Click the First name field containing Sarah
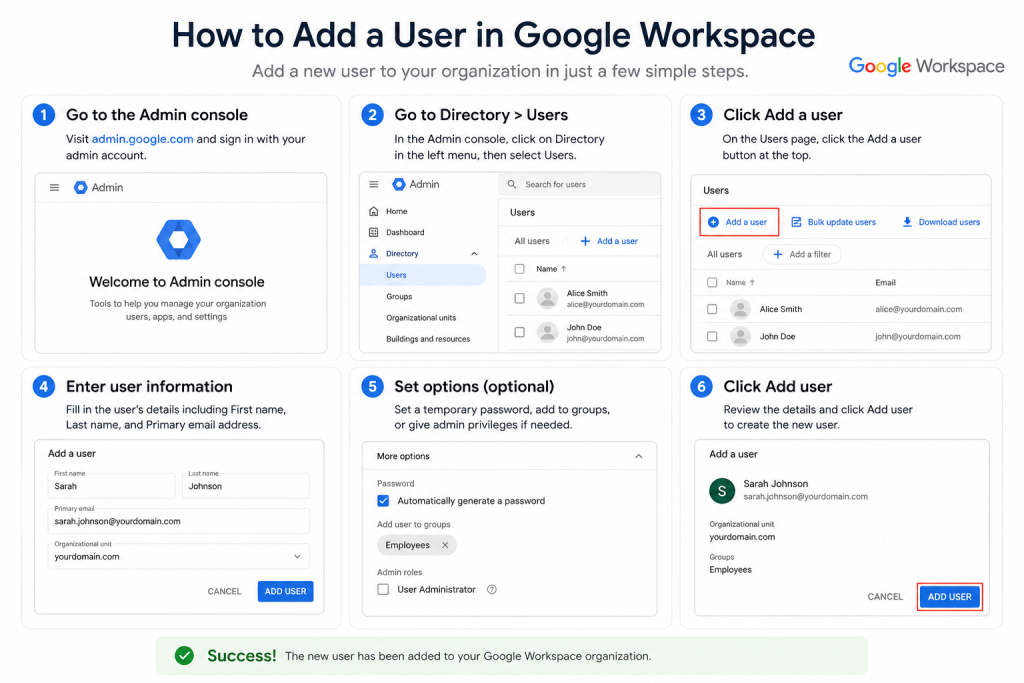 tap(111, 485)
